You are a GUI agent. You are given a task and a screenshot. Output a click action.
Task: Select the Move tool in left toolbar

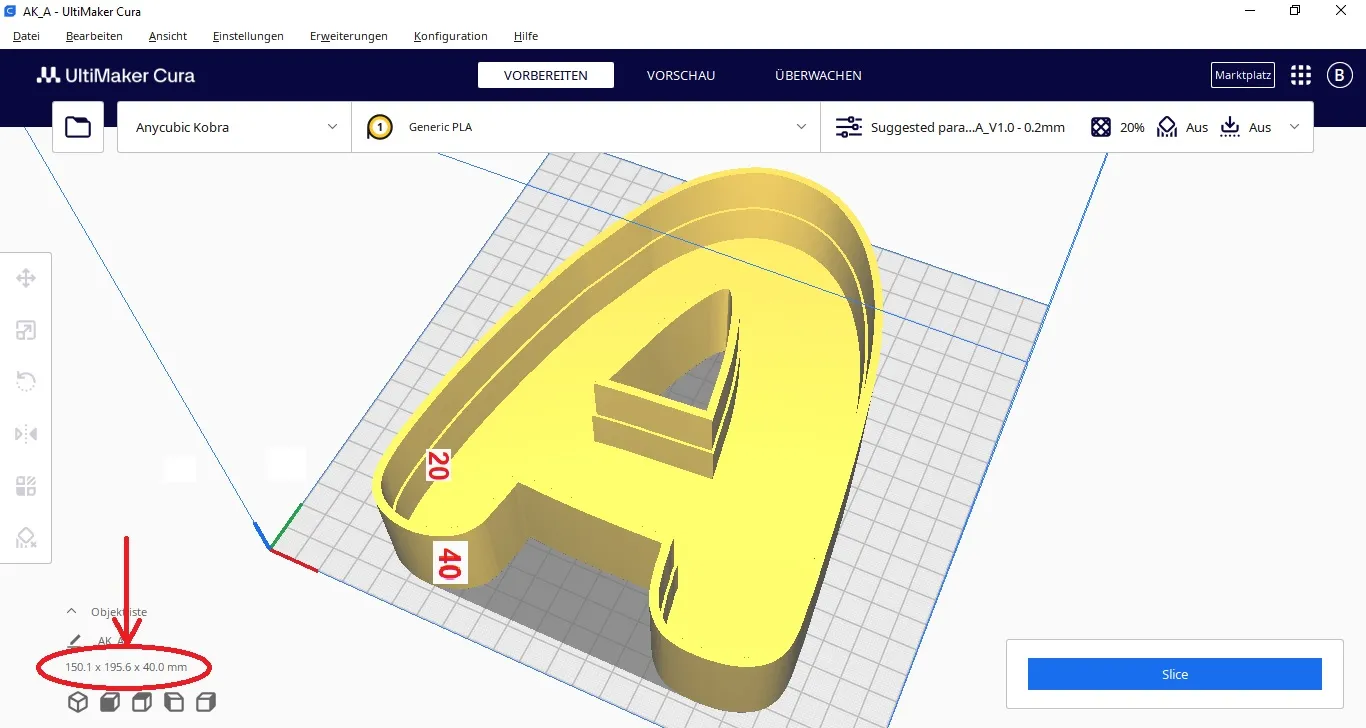[26, 278]
